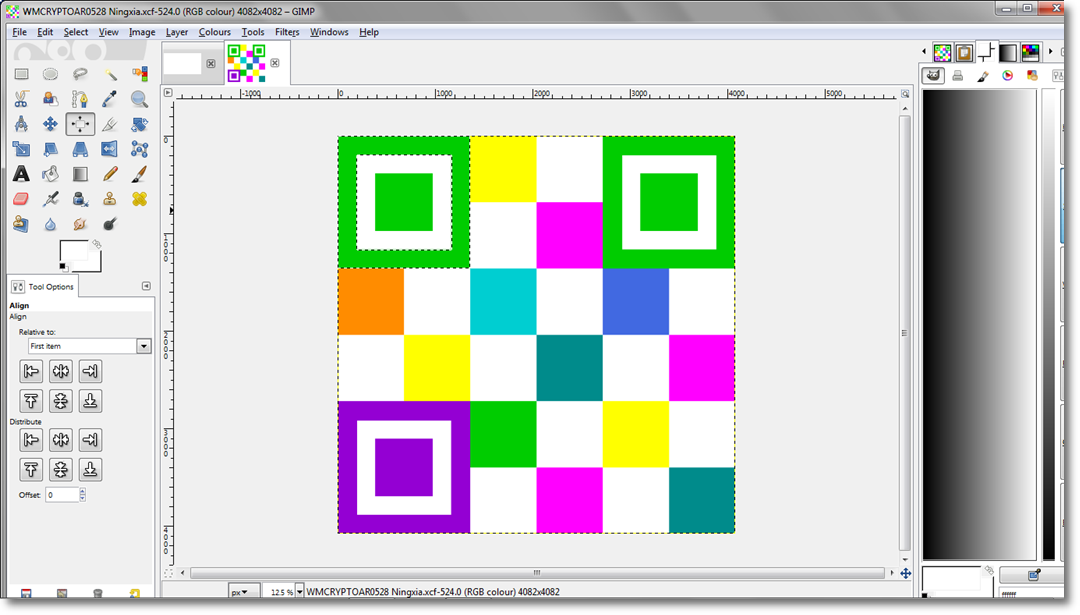Select the Scissors Select tool
This screenshot has width=1080, height=615.
pyautogui.click(x=21, y=99)
